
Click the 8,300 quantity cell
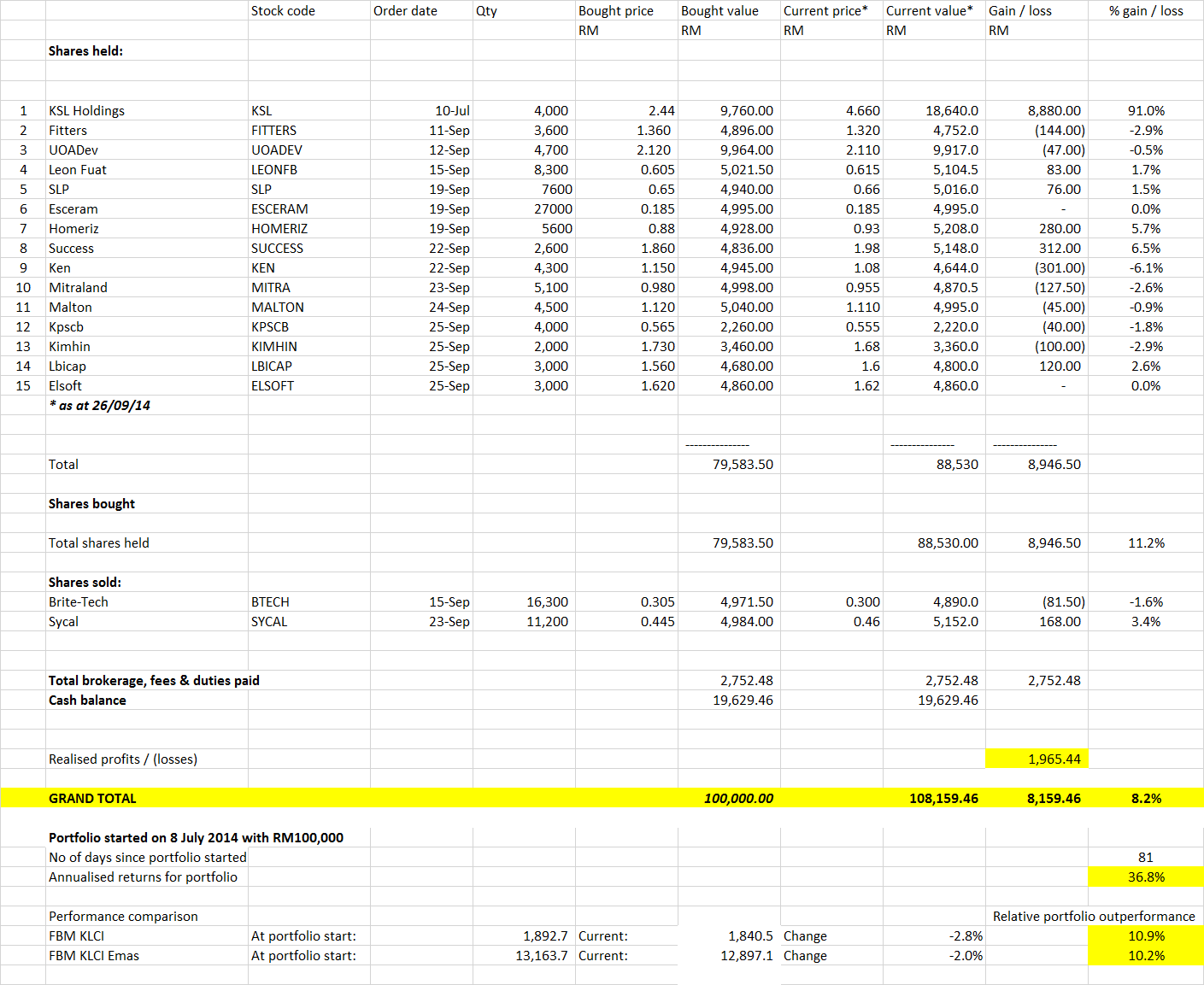pos(524,169)
